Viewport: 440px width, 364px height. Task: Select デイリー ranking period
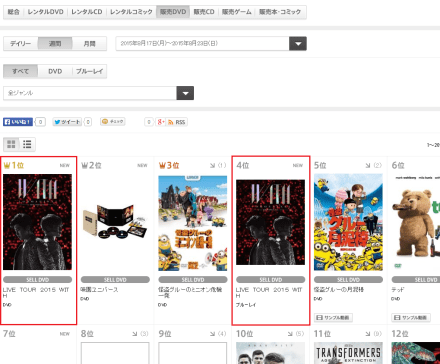click(x=21, y=44)
